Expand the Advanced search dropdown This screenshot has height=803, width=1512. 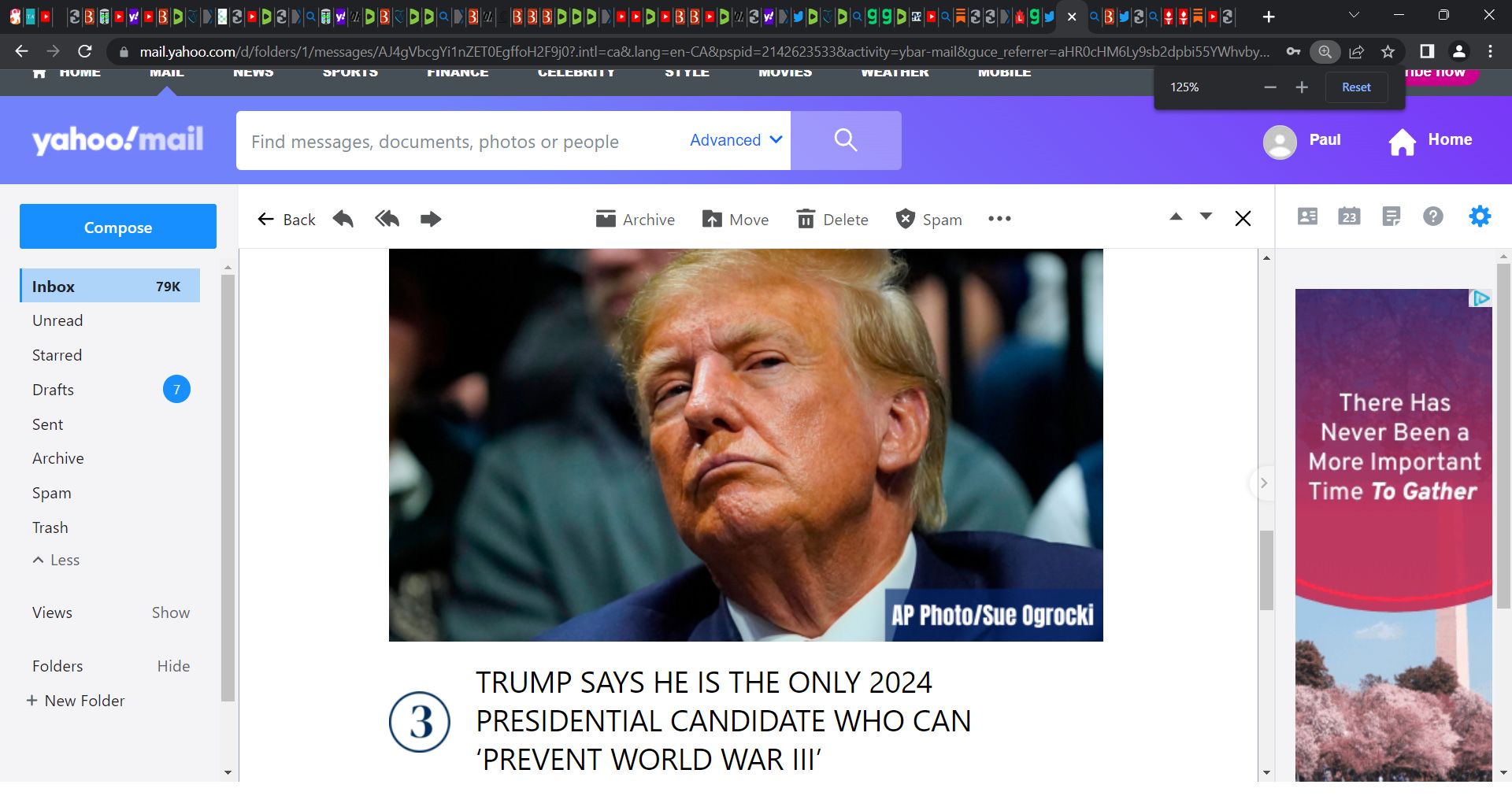(736, 140)
